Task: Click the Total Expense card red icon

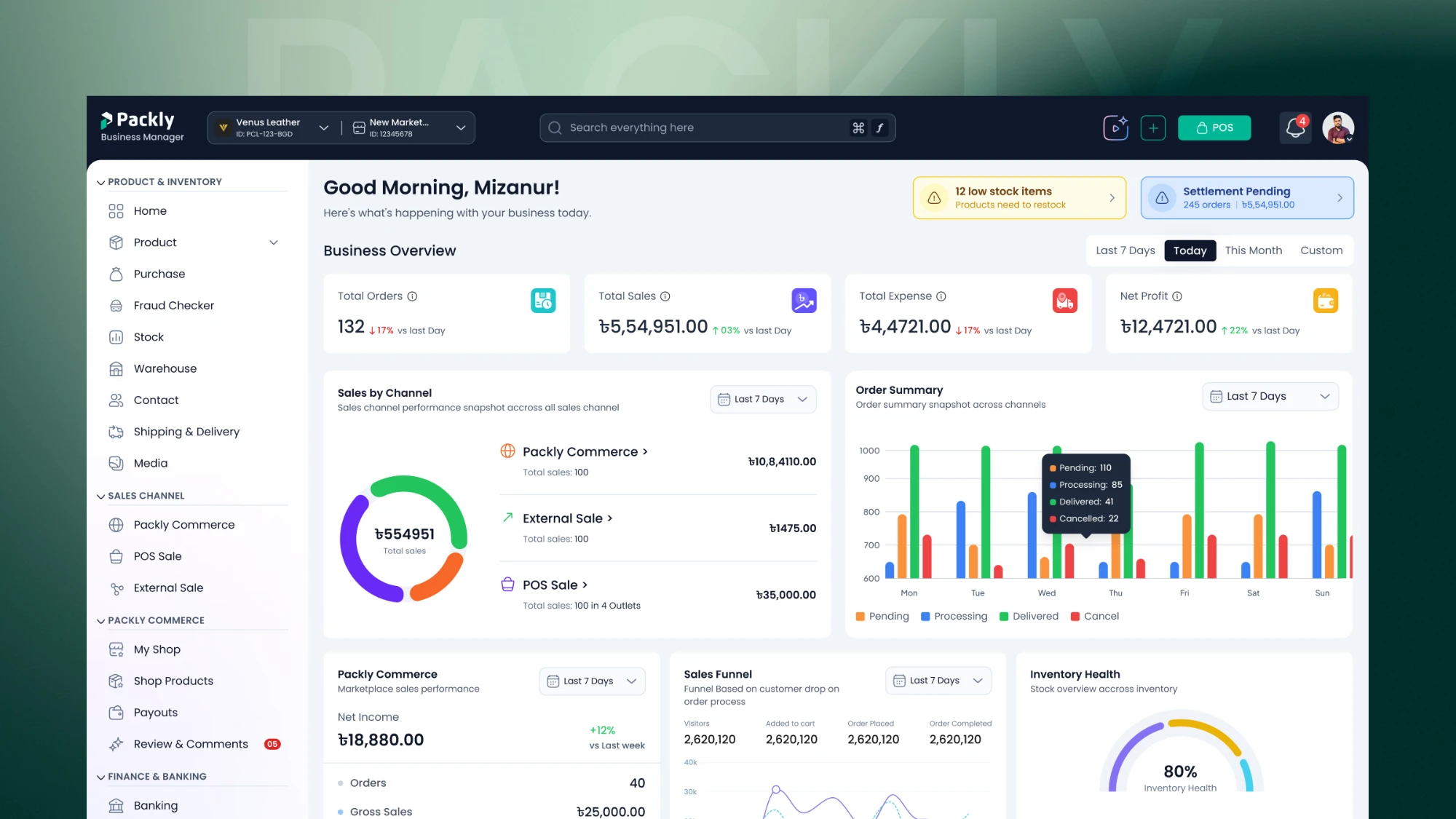Action: (x=1064, y=301)
